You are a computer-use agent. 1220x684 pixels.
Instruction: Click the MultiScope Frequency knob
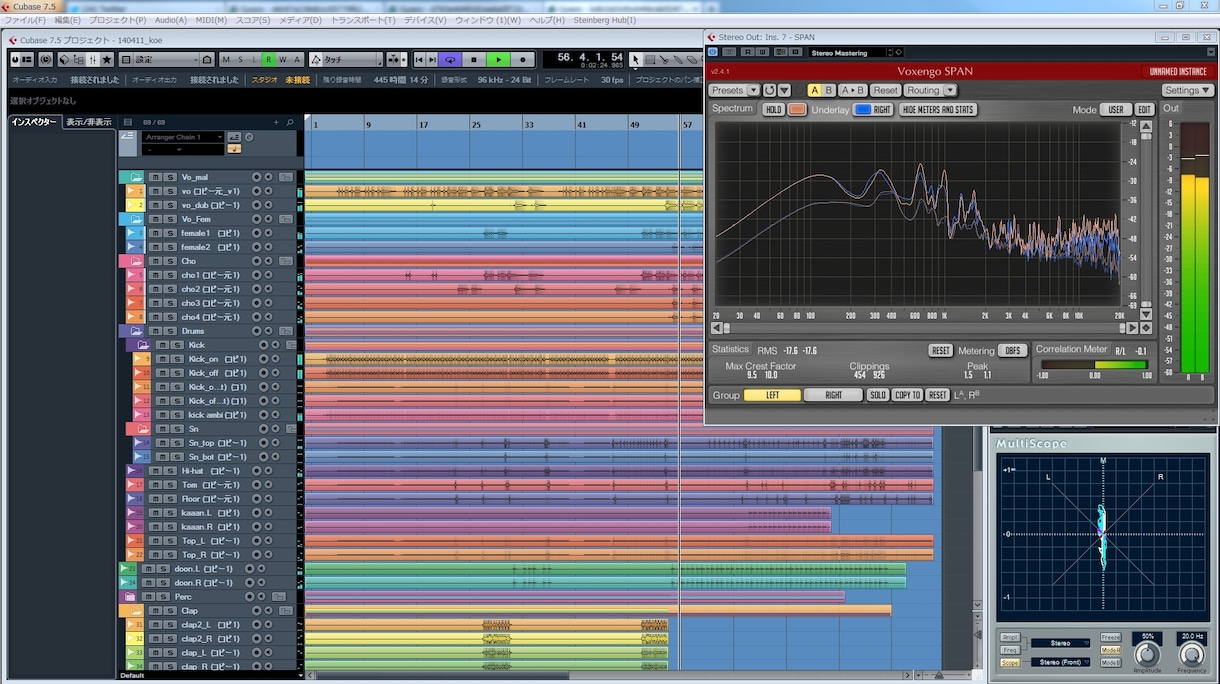(x=1191, y=654)
